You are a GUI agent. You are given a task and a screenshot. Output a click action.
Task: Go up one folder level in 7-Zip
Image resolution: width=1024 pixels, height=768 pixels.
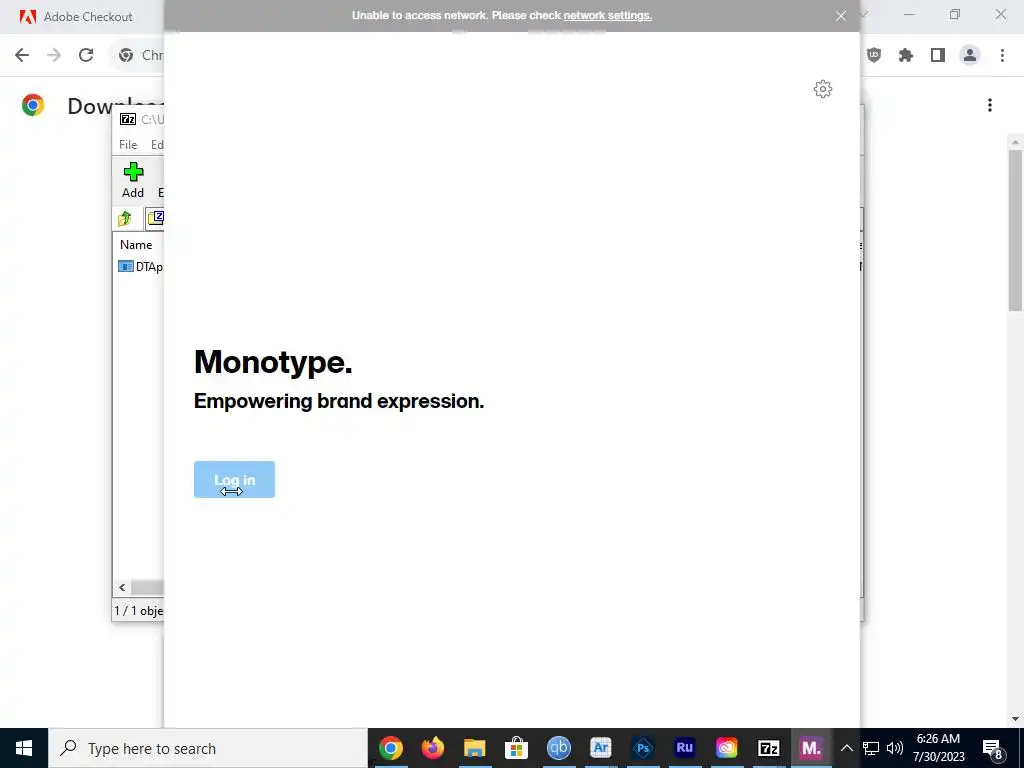[125, 218]
